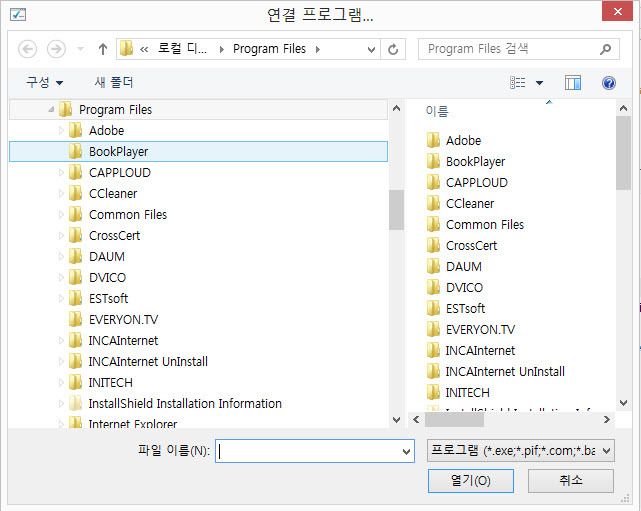Viewport: 641px width, 511px height.
Task: Expand the Program Files breadcrumb chevron
Action: [318, 49]
